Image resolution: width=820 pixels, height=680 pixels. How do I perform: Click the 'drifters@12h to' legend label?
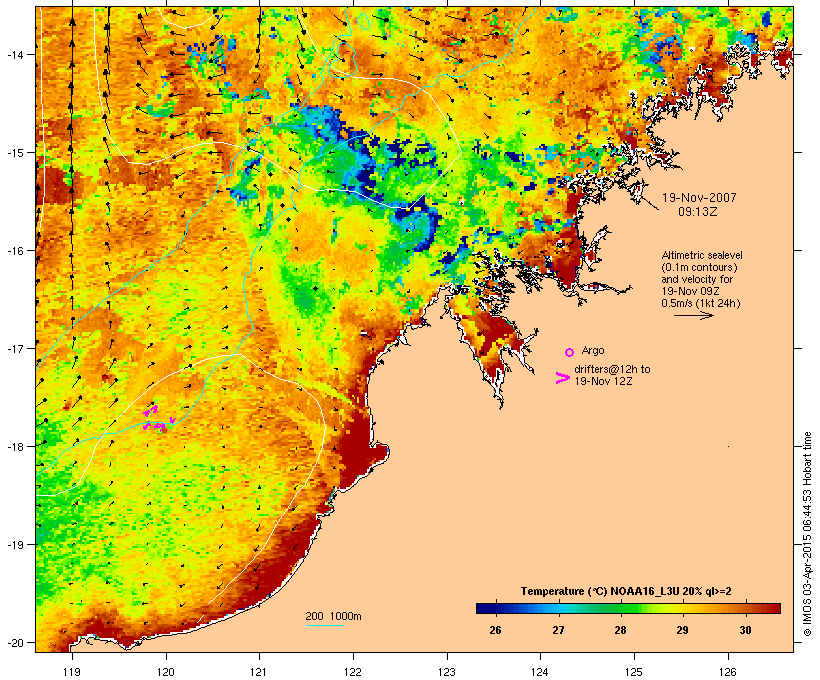[x=612, y=369]
